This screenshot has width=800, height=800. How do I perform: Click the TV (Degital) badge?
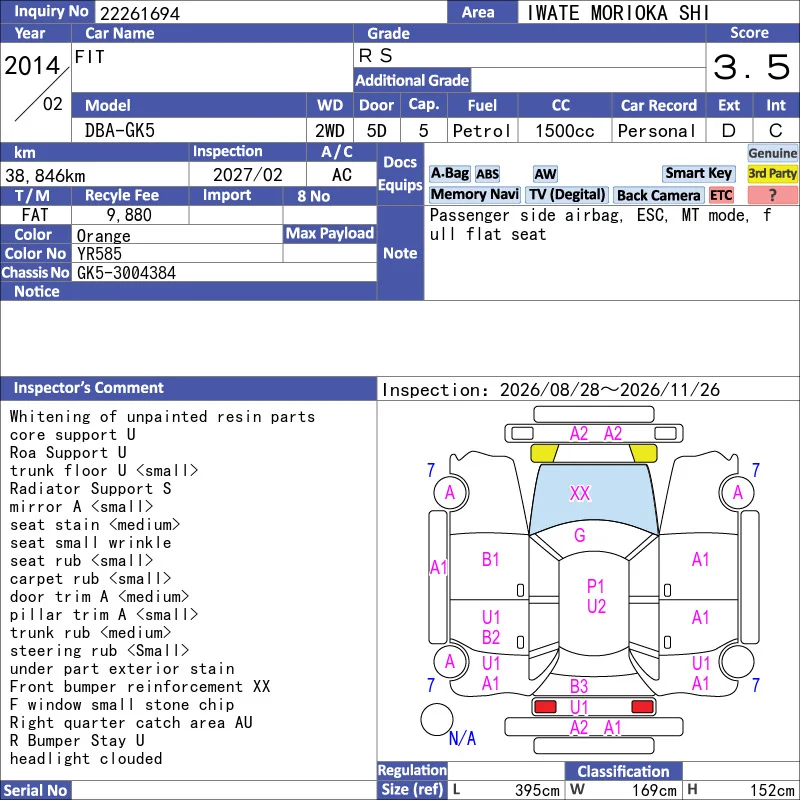pos(567,195)
